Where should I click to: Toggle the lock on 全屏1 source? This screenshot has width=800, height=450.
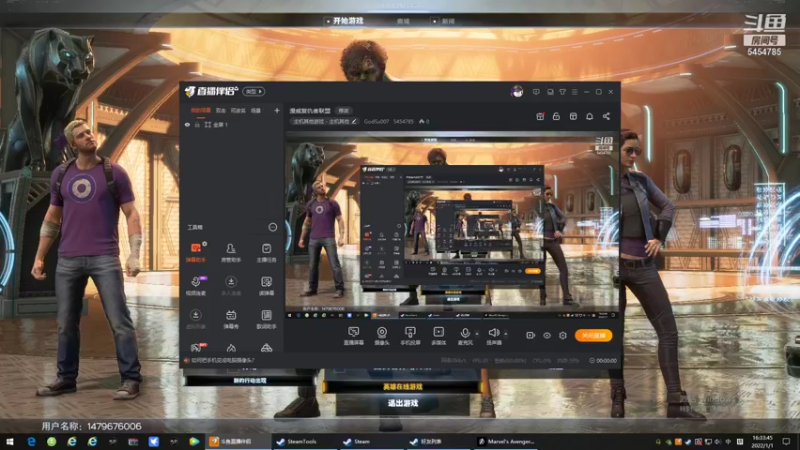(197, 124)
